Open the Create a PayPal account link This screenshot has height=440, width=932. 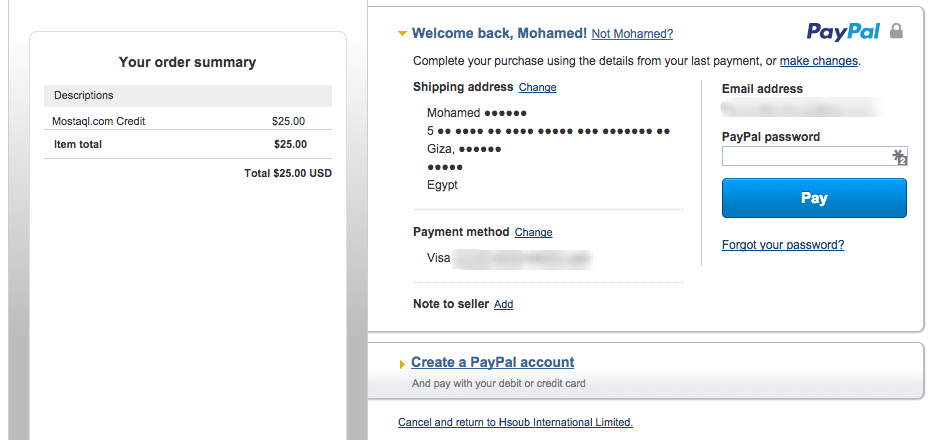click(x=492, y=362)
